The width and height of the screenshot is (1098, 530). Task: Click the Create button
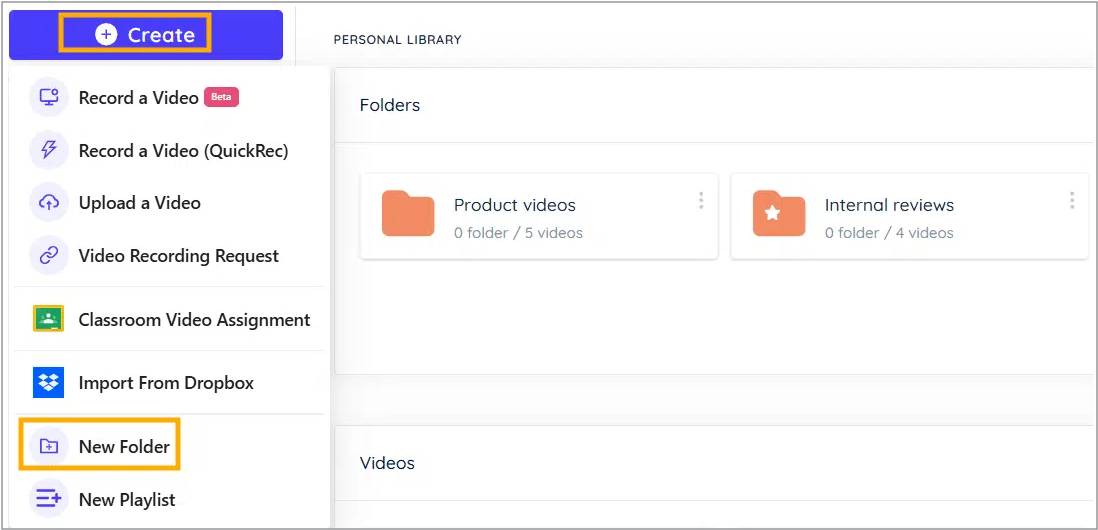click(x=146, y=35)
